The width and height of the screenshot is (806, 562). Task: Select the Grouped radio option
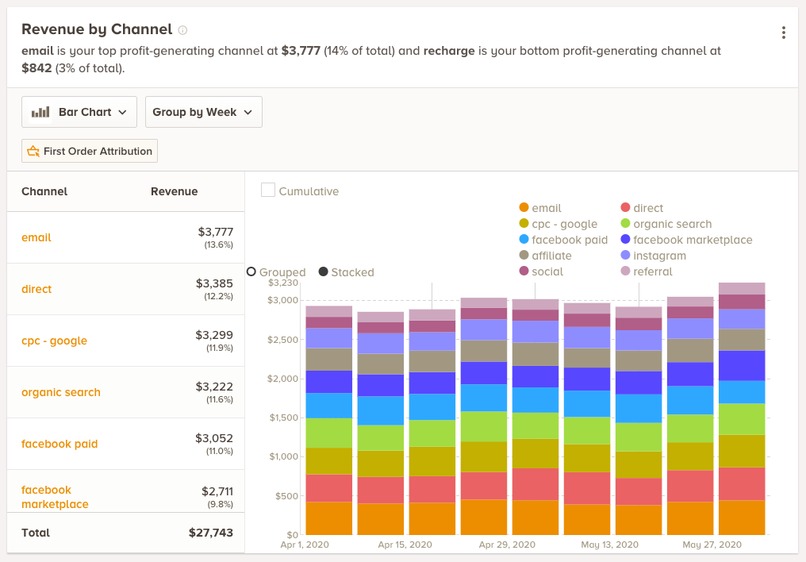point(251,271)
